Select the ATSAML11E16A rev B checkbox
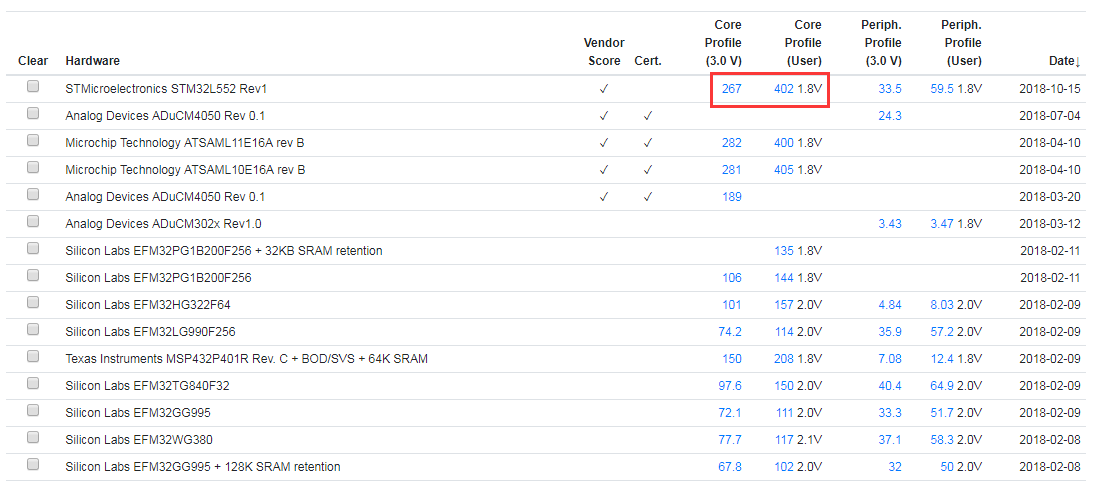 click(x=33, y=140)
